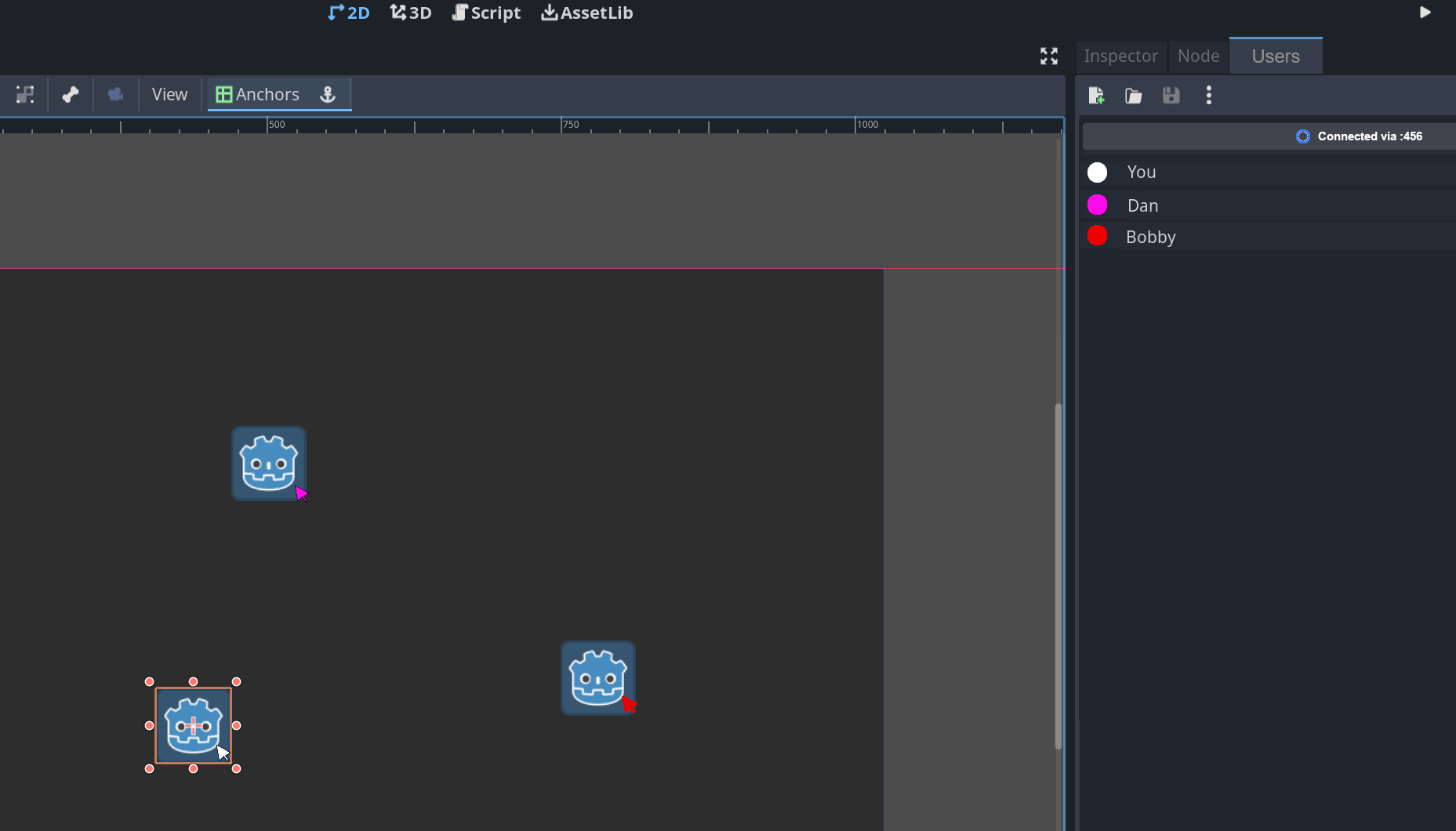The image size is (1456, 831).
Task: Open the three-dot overflow menu
Action: click(x=1209, y=96)
